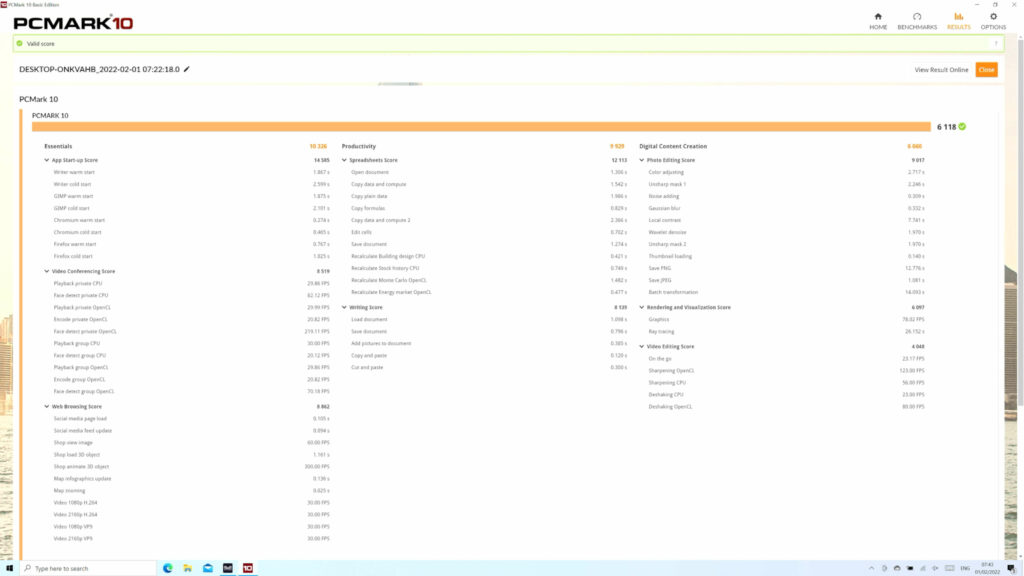Show hidden system tray icons
Image resolution: width=1024 pixels, height=576 pixels.
(x=871, y=568)
